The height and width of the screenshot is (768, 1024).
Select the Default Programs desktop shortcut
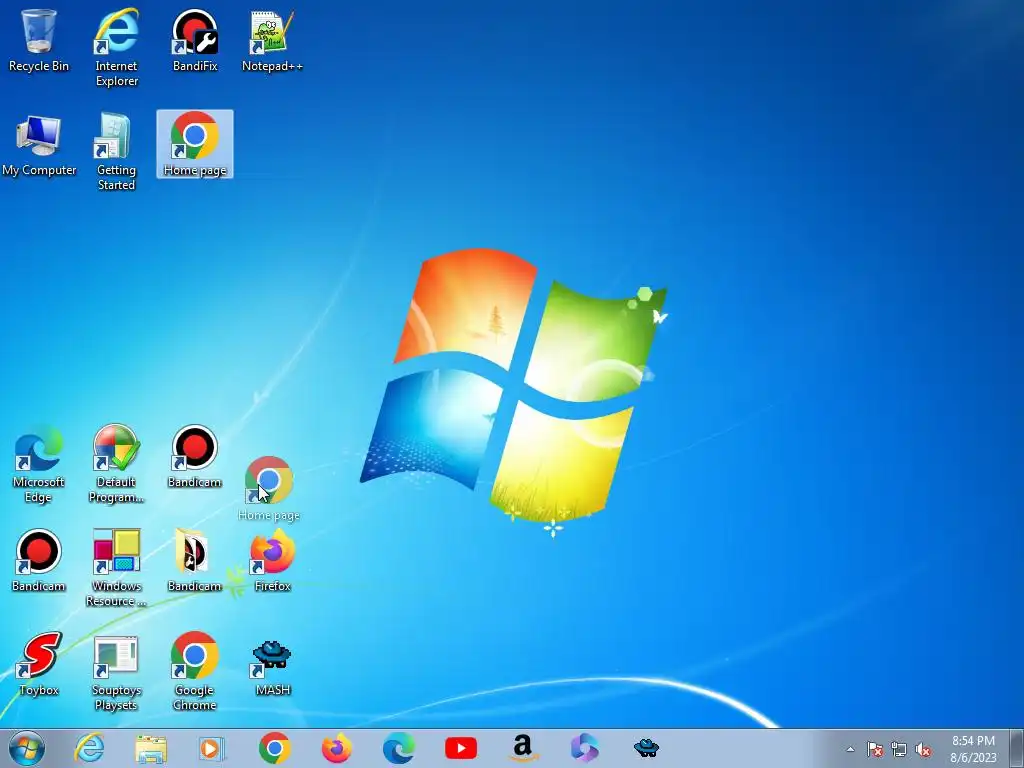click(x=116, y=464)
